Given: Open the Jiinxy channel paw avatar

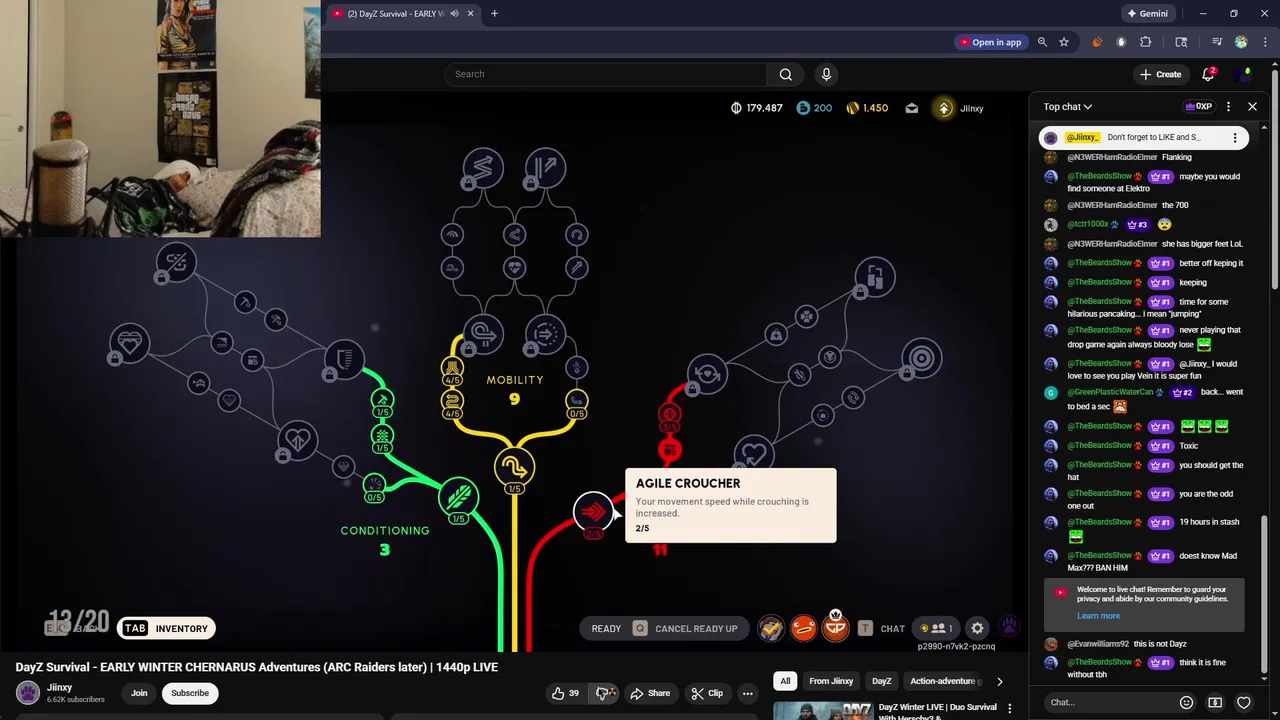Looking at the screenshot, I should click(28, 692).
